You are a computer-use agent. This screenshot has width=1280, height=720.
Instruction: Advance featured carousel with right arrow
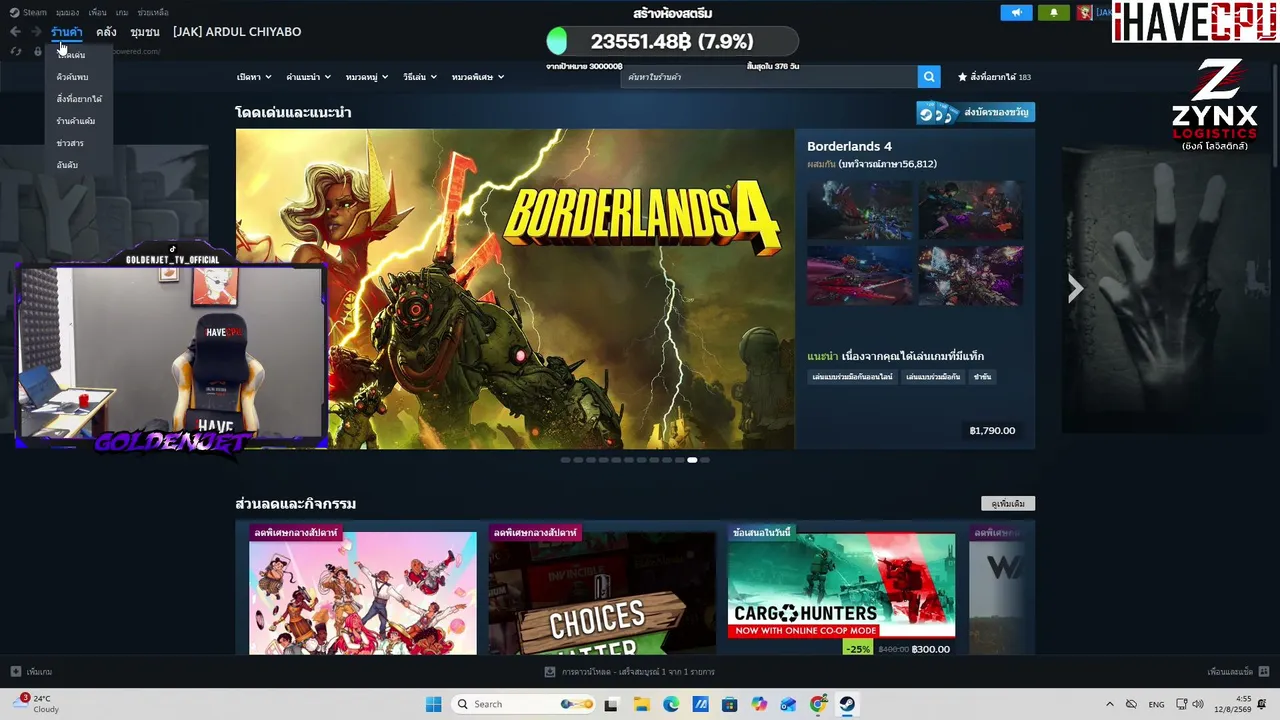pos(1075,289)
